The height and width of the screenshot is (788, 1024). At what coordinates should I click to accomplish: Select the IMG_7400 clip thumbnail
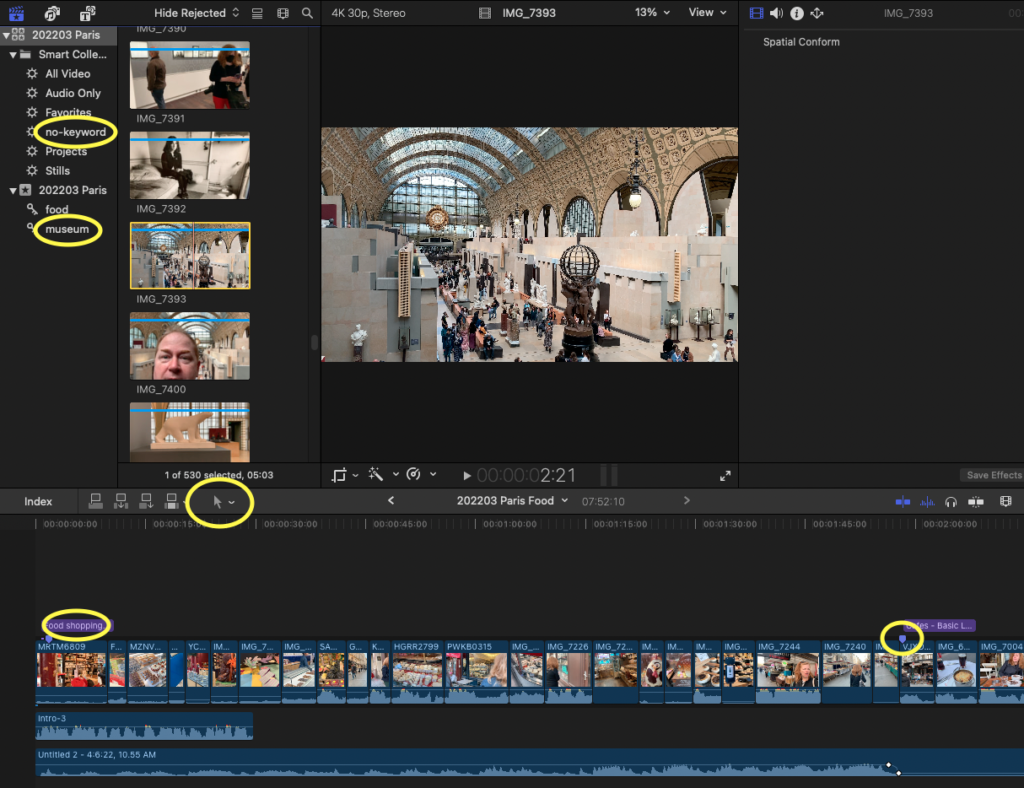[189, 346]
